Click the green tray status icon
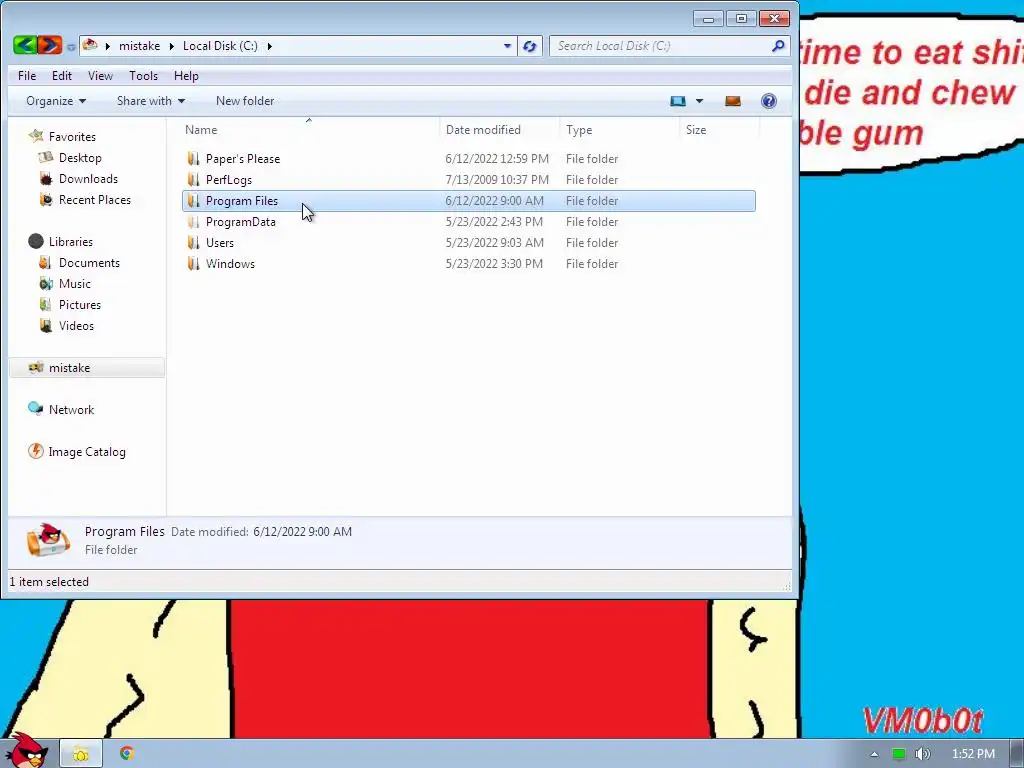The width and height of the screenshot is (1024, 768). pyautogui.click(x=899, y=754)
